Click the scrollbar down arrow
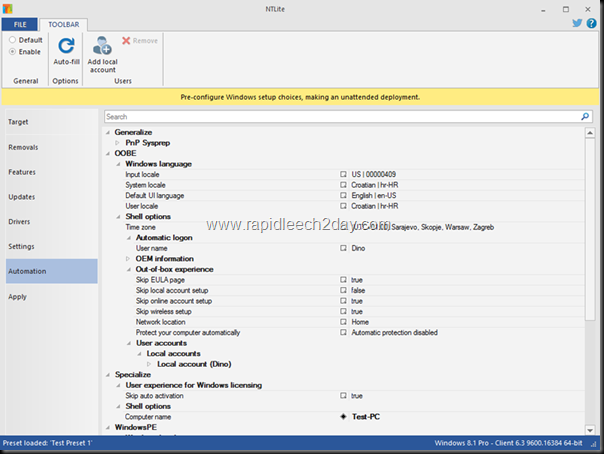This screenshot has height=454, width=604. [590, 430]
